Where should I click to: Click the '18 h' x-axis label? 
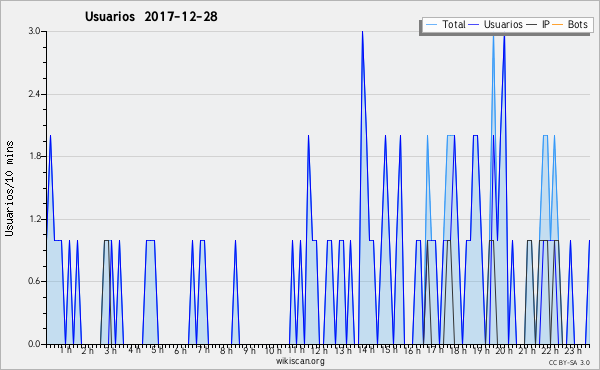[x=458, y=350]
